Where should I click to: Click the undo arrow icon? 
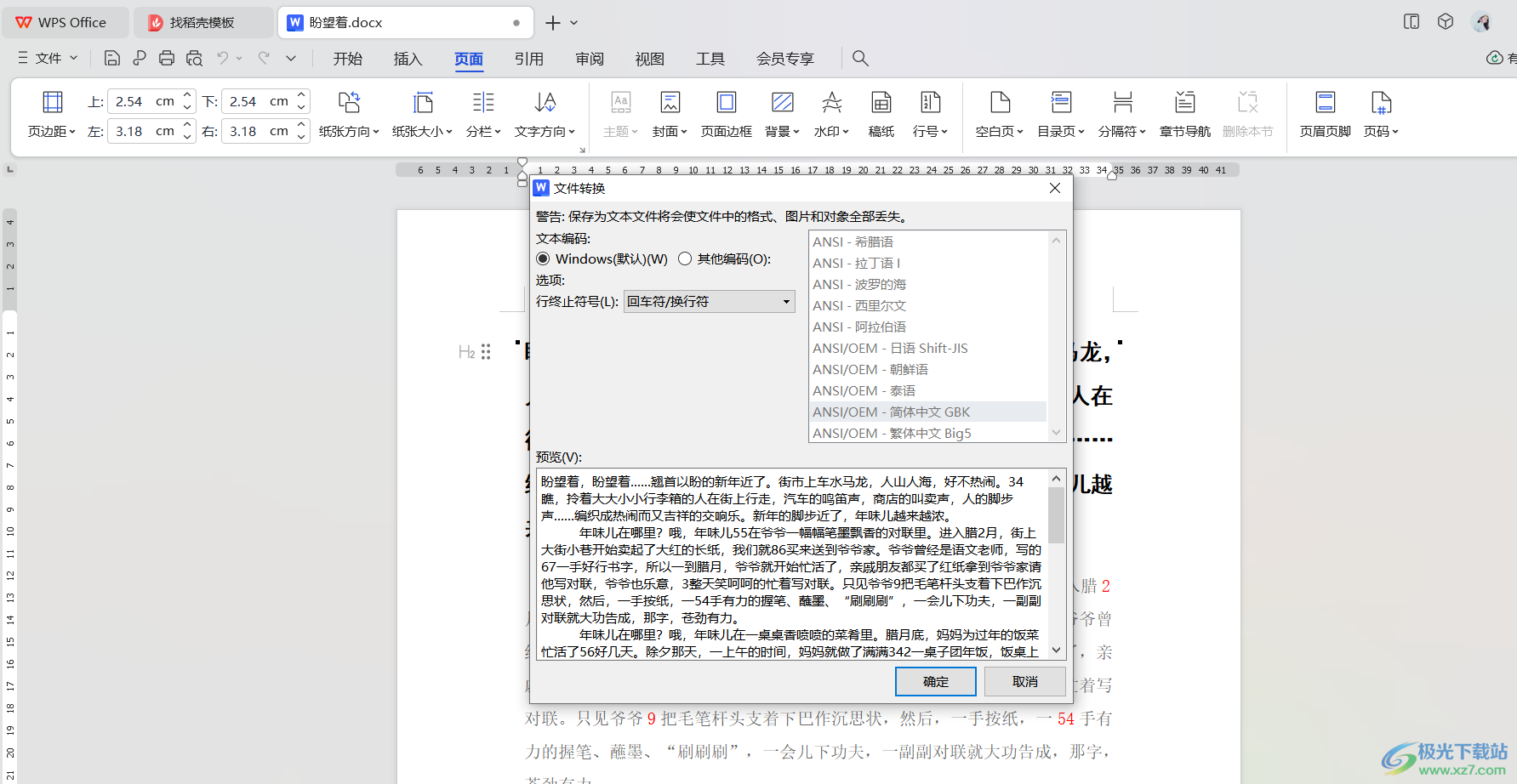[x=223, y=58]
